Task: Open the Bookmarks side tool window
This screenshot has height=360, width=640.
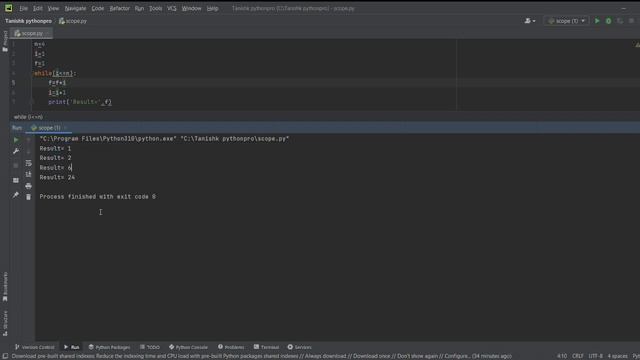Action: [x=5, y=287]
